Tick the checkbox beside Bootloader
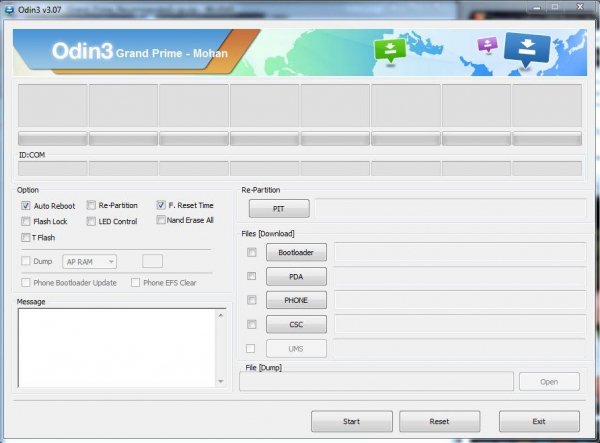600x443 pixels. coord(252,252)
